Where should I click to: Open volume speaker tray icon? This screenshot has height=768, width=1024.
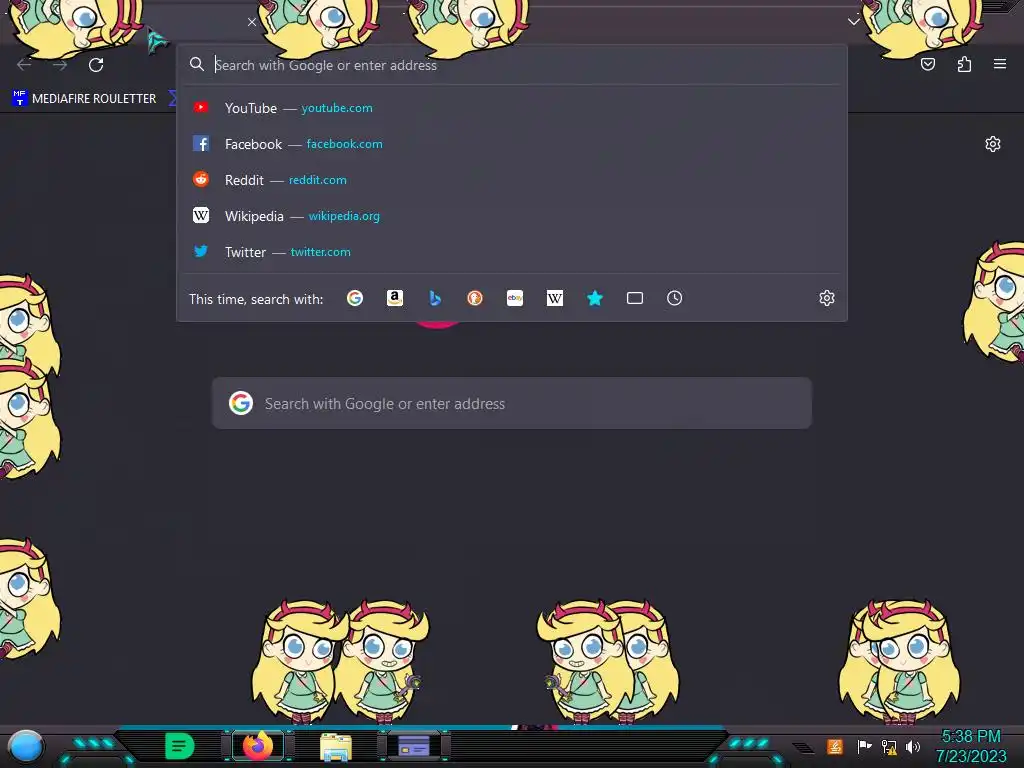[x=913, y=746]
